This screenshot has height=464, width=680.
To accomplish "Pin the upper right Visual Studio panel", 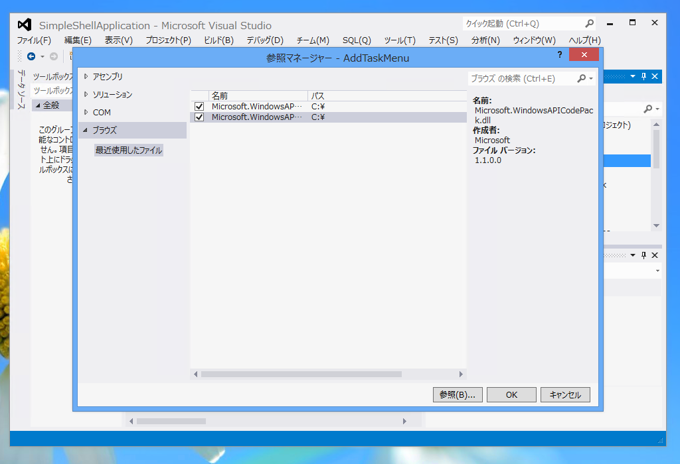I will point(644,76).
